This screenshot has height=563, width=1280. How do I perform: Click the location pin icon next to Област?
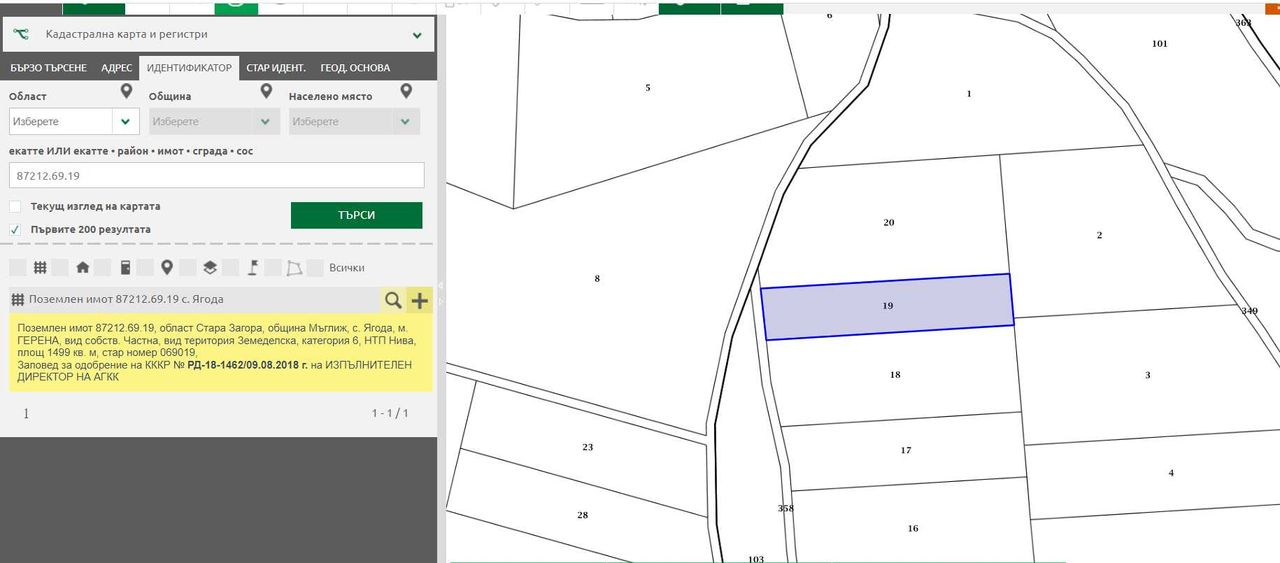[x=126, y=91]
